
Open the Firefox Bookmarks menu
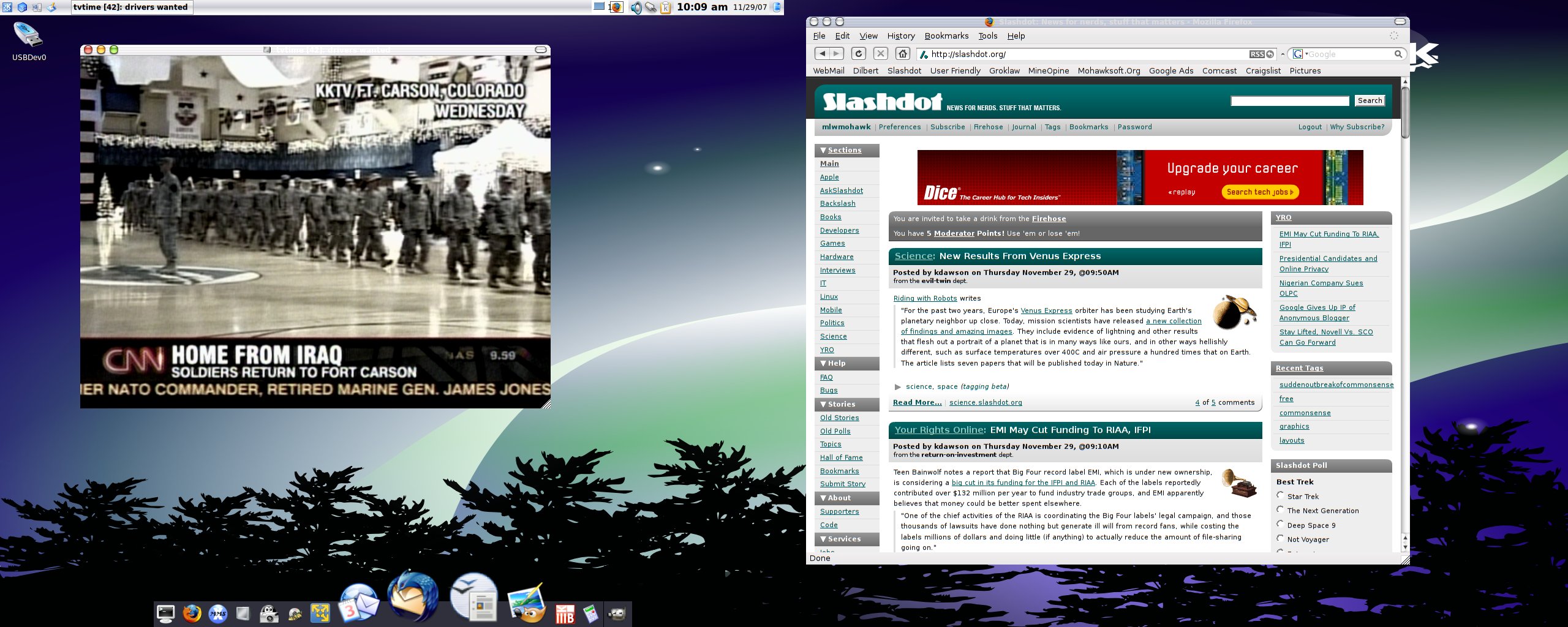[946, 36]
